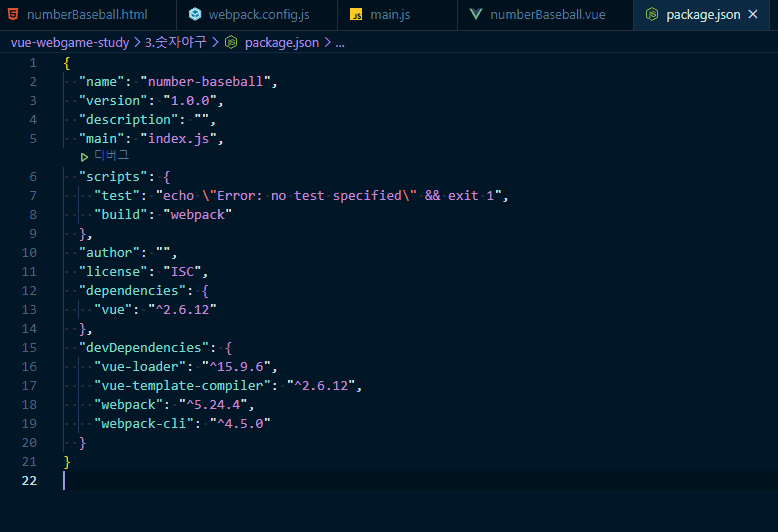The image size is (778, 532).
Task: Expand the chevron after 3.숫자야구 breadcrumb
Action: tap(215, 43)
